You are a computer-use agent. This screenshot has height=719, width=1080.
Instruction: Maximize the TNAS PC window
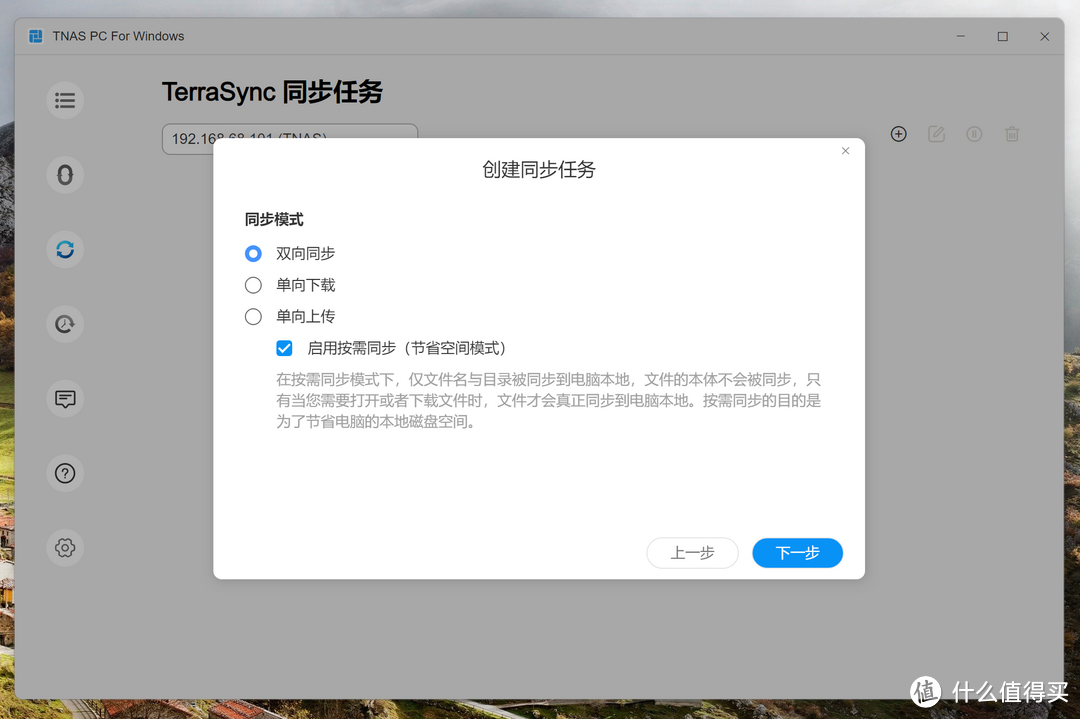click(x=1002, y=36)
